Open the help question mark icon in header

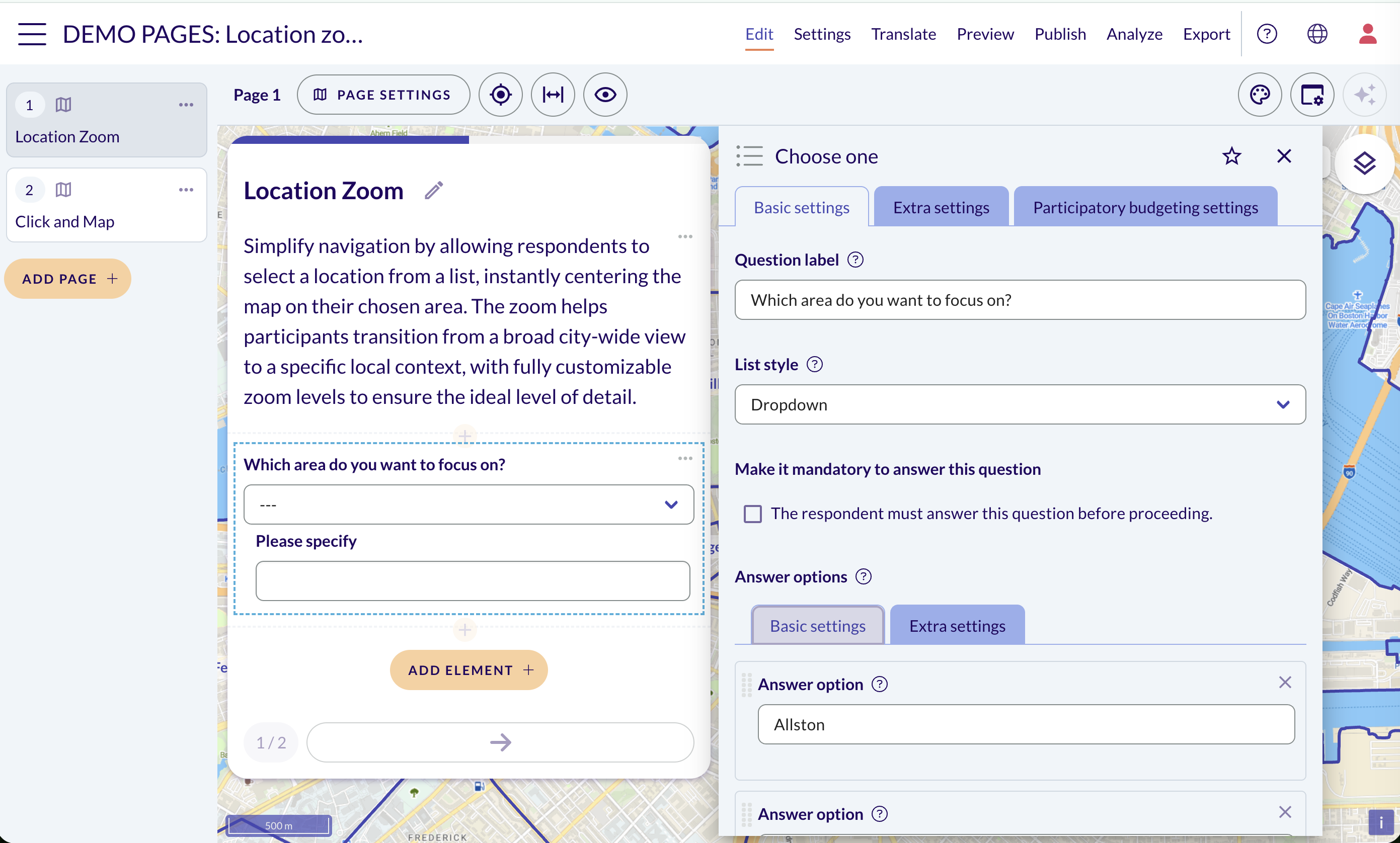tap(1267, 34)
